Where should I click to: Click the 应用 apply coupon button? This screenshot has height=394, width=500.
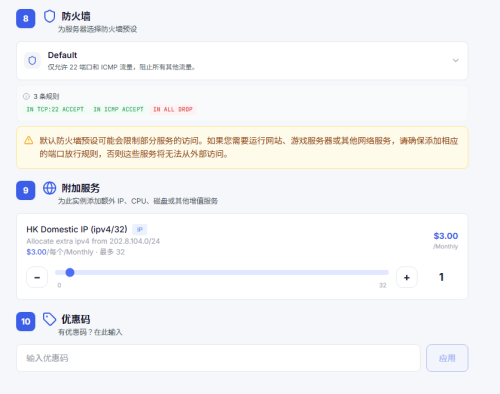(x=447, y=358)
